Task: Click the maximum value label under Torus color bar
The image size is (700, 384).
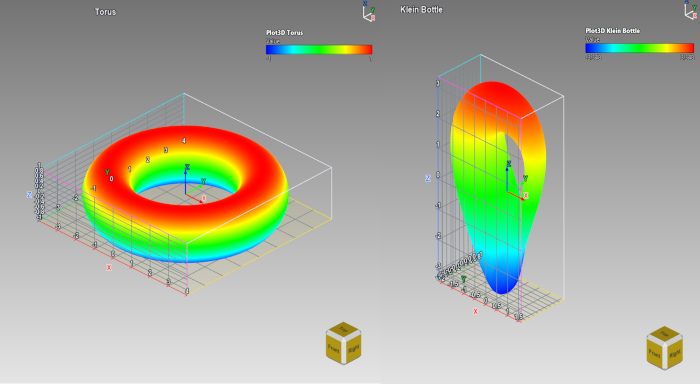Action: (x=370, y=58)
